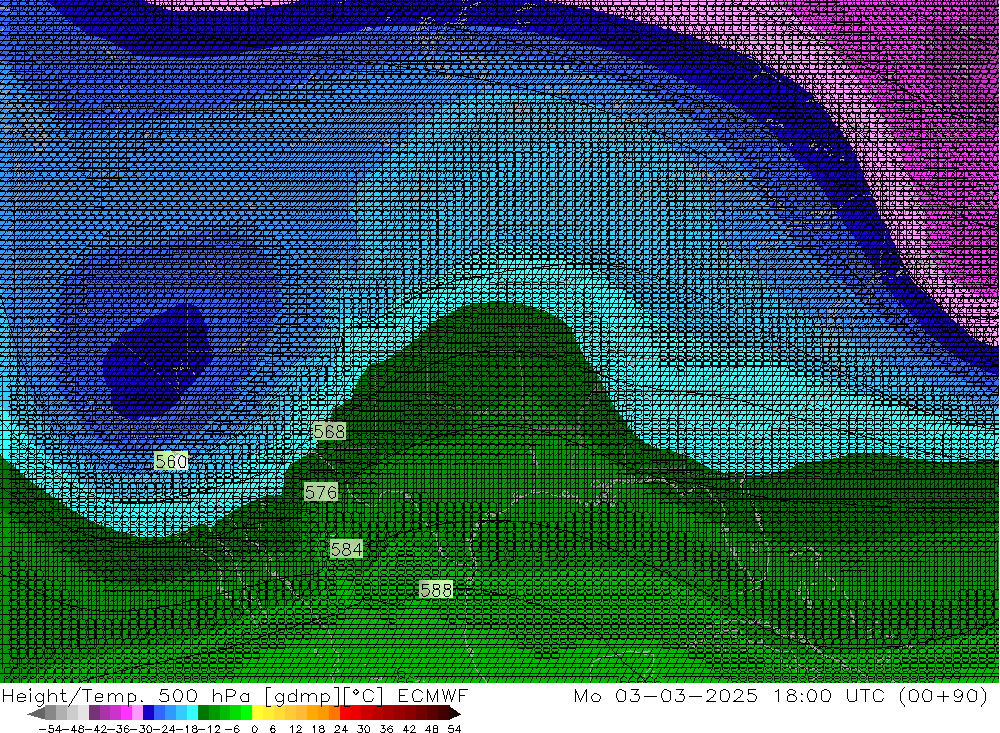Click the 588 contour label
This screenshot has width=1000, height=733.
pos(436,589)
